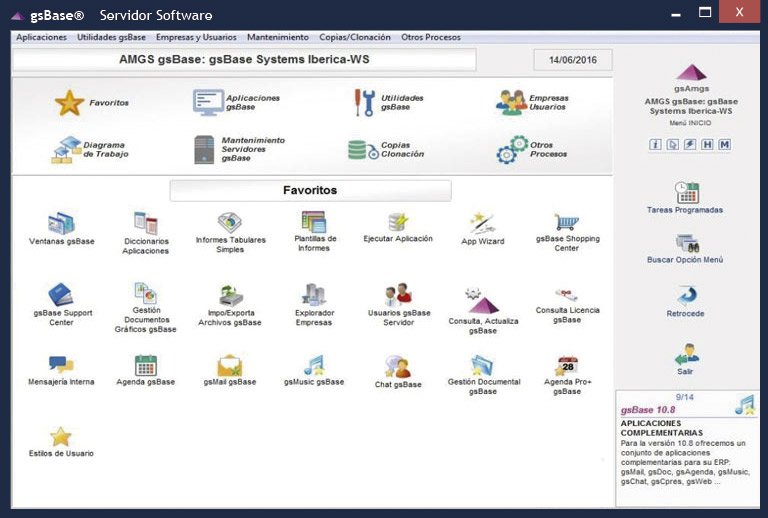
Task: Open Empresas y Usuarios menu
Action: coord(196,37)
